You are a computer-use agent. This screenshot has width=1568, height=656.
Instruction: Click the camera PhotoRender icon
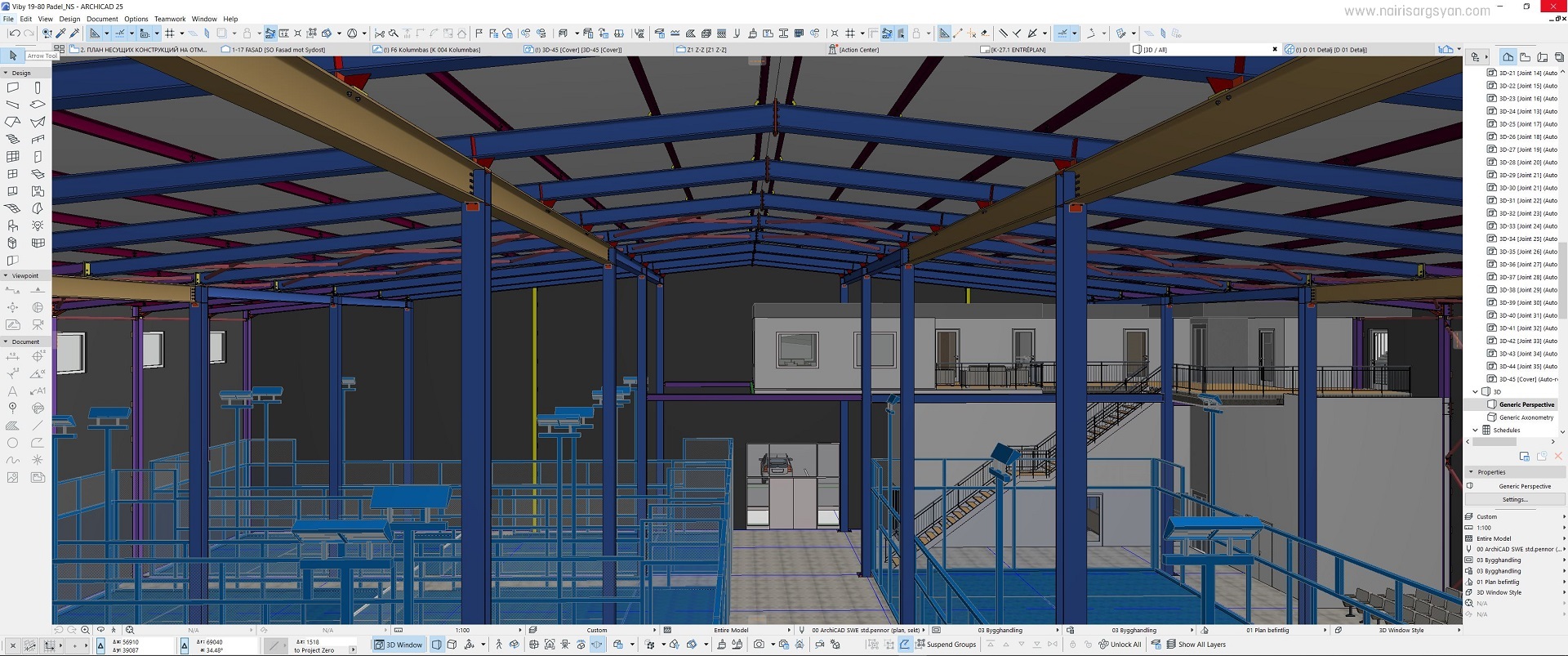[x=759, y=645]
